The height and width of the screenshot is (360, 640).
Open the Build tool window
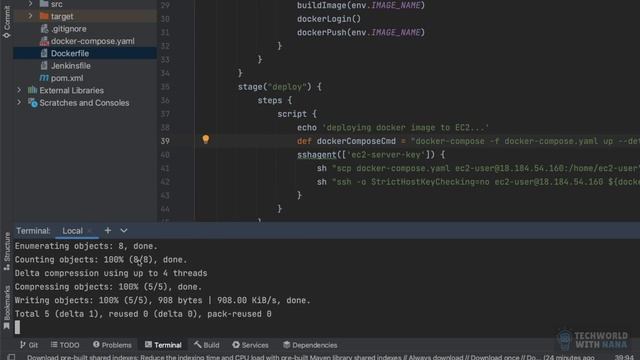[x=207, y=345]
